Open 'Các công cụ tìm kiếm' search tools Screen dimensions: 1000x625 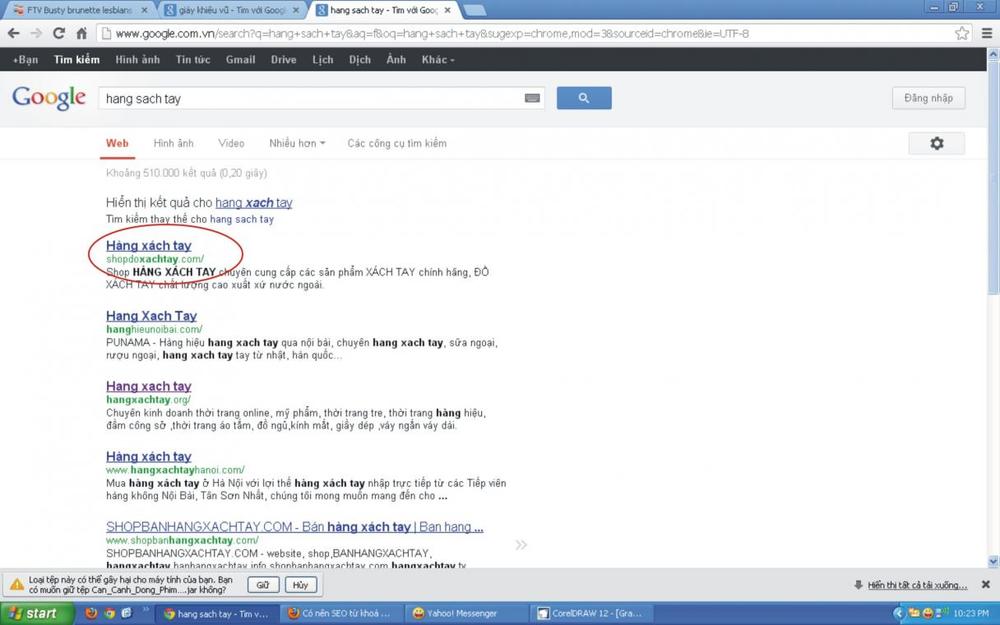397,143
